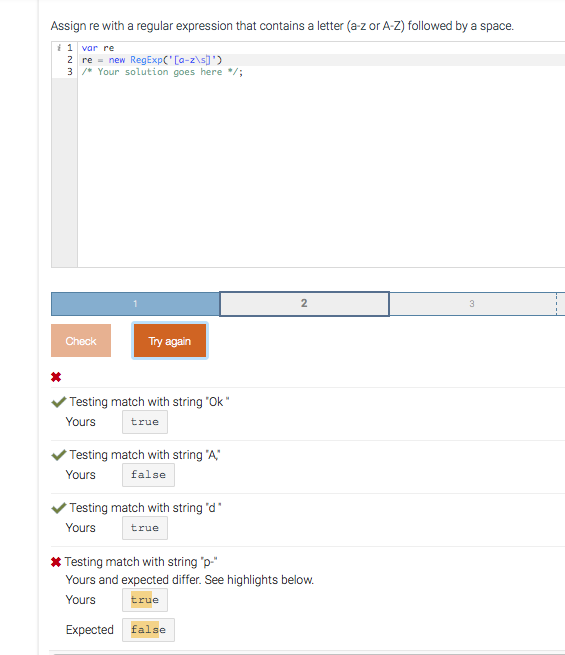Click 'true' result of "d " test
565x655 pixels.
point(145,528)
